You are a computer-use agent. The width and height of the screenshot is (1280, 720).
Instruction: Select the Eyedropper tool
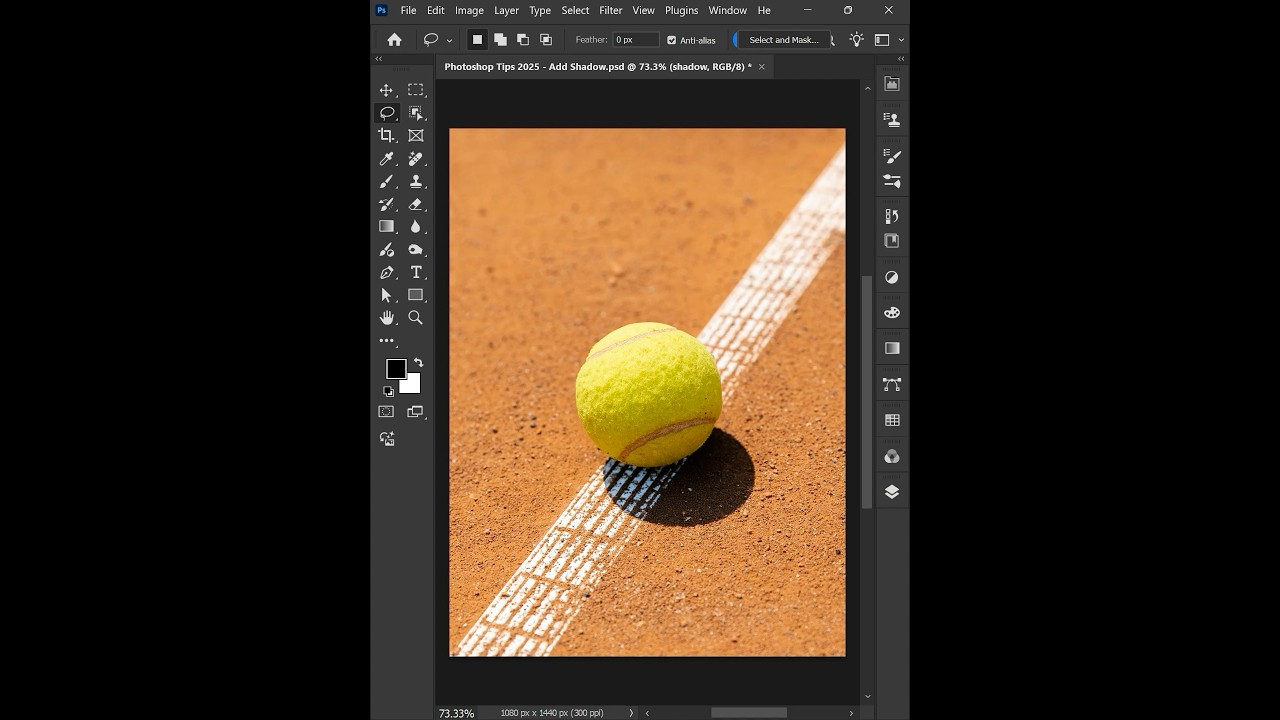[386, 158]
